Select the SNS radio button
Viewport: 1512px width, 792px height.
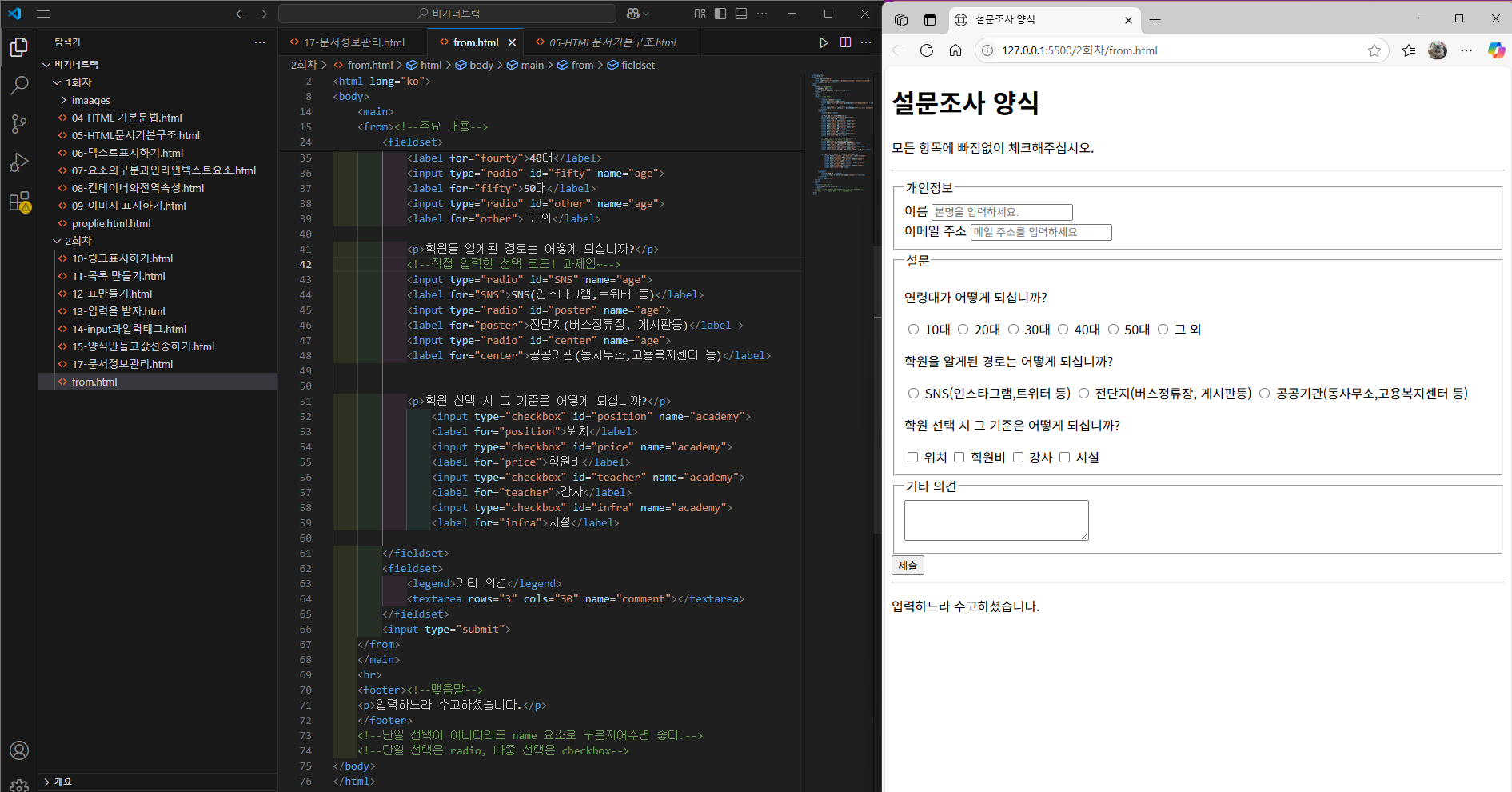913,393
